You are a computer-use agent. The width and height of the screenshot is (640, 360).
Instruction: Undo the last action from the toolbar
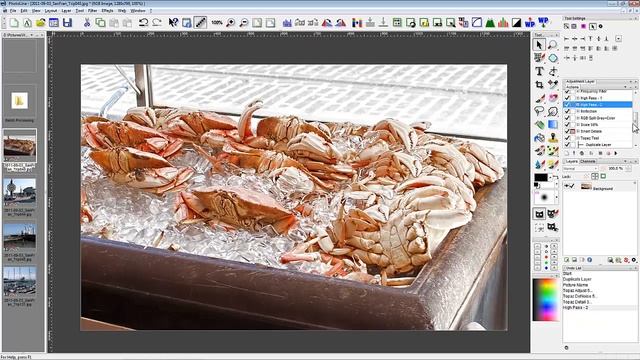click(x=143, y=23)
